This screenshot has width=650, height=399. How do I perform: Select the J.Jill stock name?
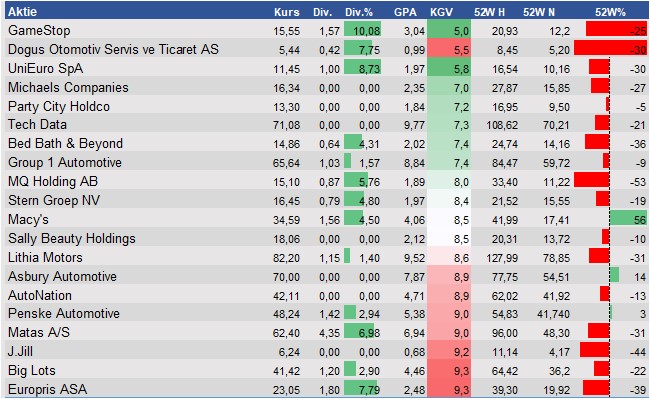[20, 351]
